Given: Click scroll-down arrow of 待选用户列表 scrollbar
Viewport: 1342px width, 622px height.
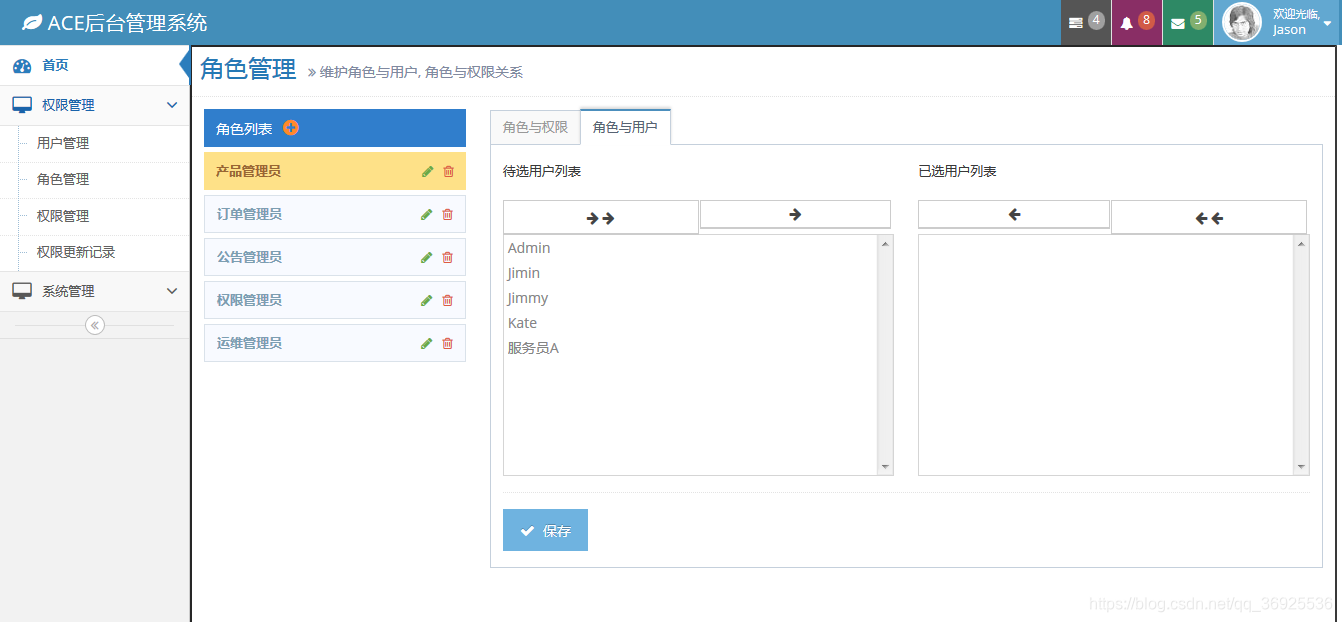Looking at the screenshot, I should point(885,467).
